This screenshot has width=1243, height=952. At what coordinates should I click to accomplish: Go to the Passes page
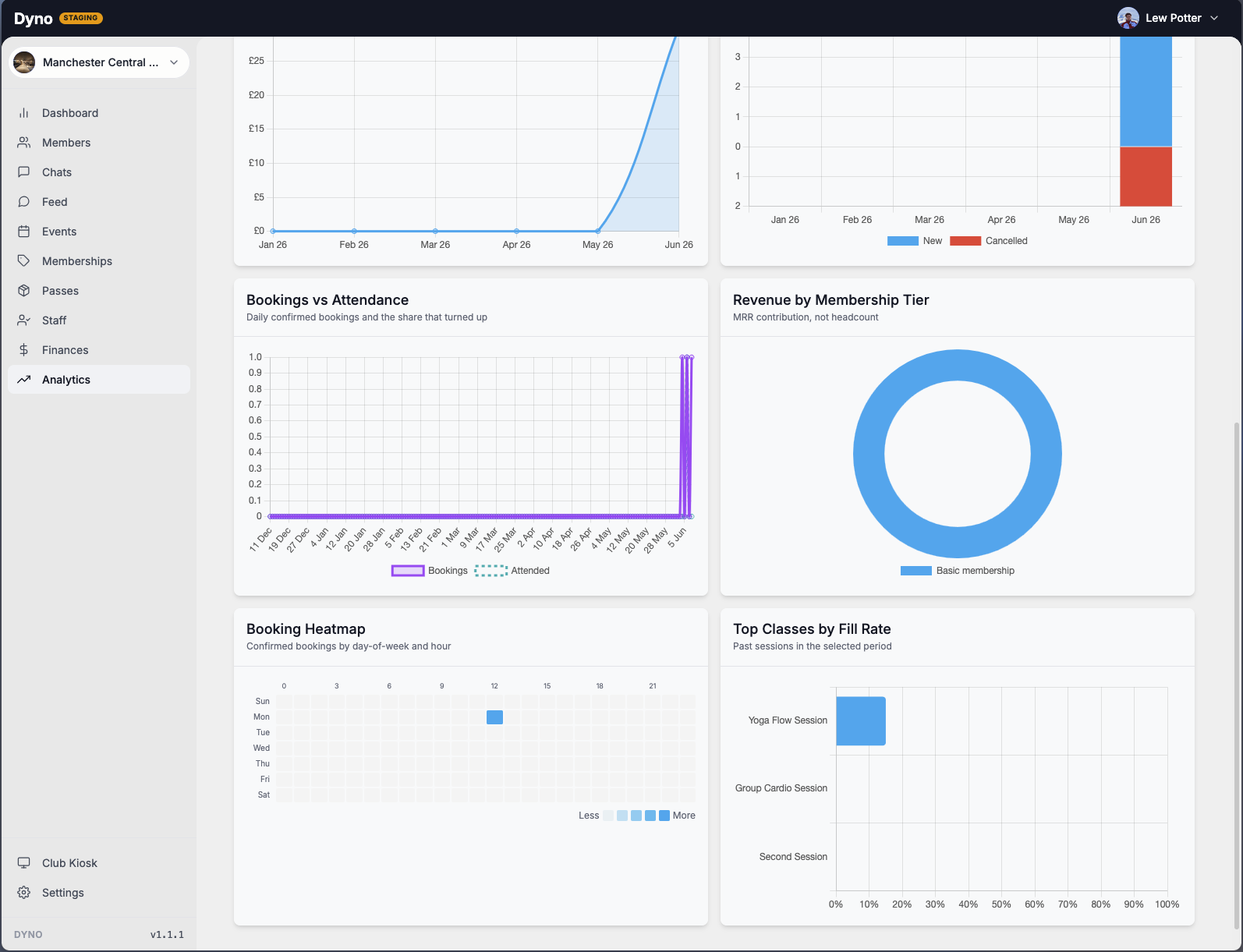(x=99, y=291)
